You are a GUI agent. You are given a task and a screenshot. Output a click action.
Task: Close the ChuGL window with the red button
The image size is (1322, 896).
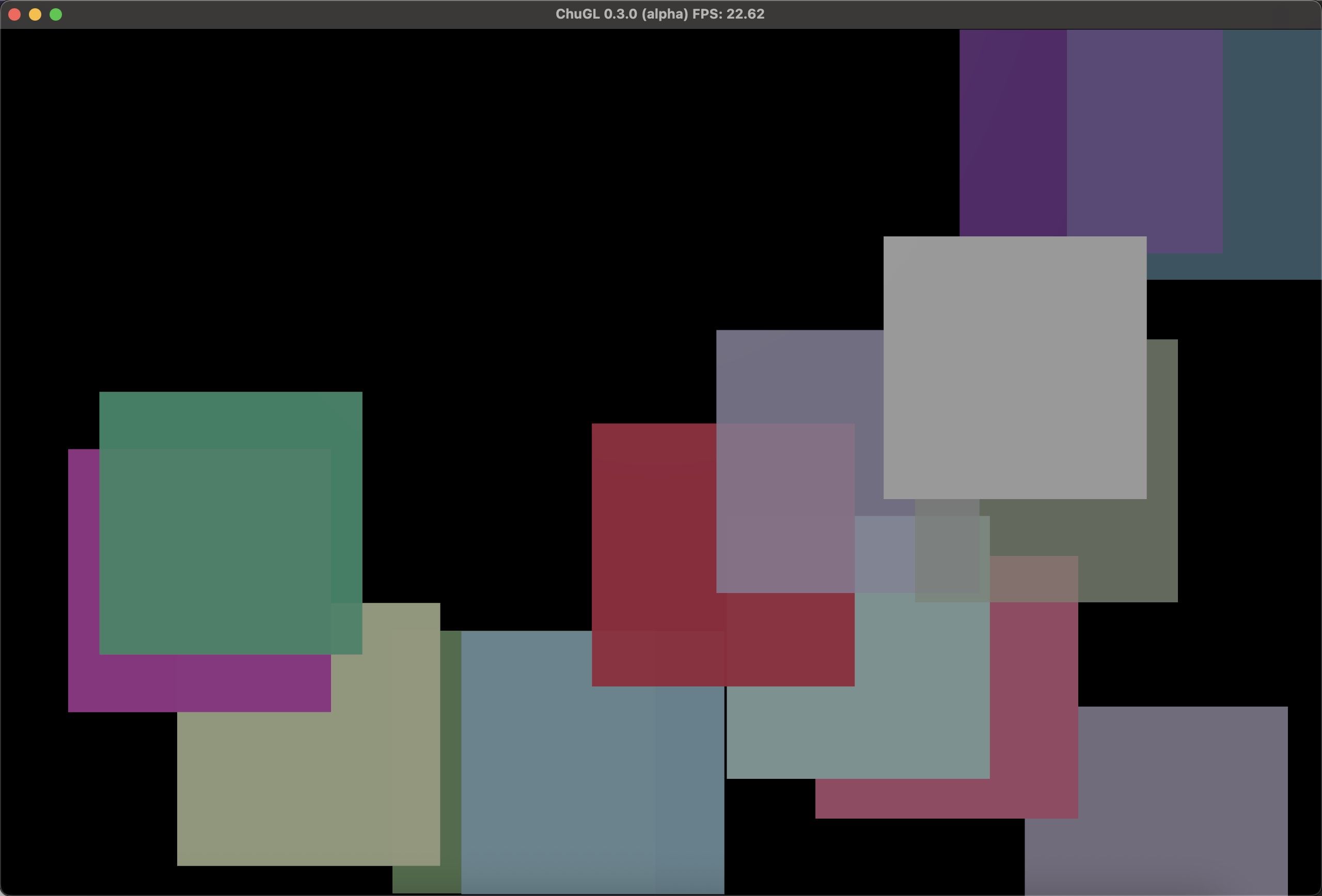pyautogui.click(x=15, y=14)
